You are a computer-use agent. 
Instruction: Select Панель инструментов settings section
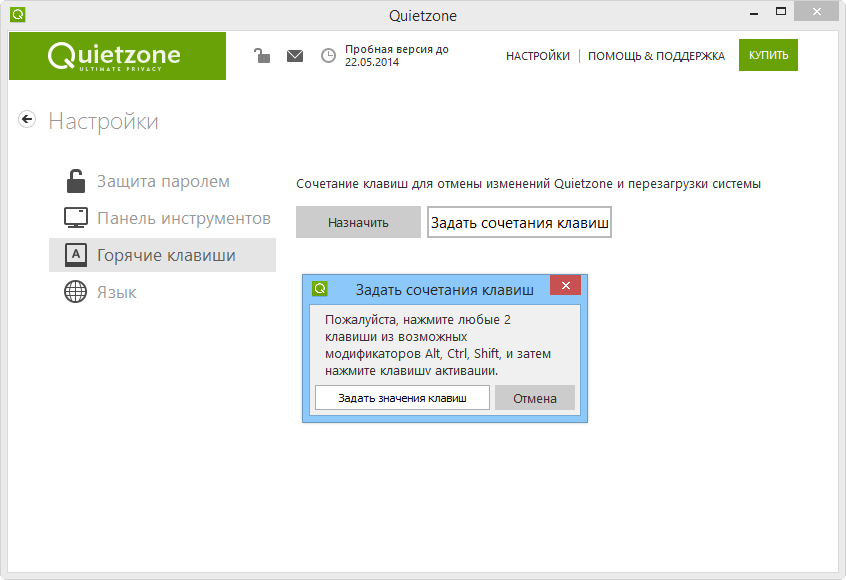[163, 218]
